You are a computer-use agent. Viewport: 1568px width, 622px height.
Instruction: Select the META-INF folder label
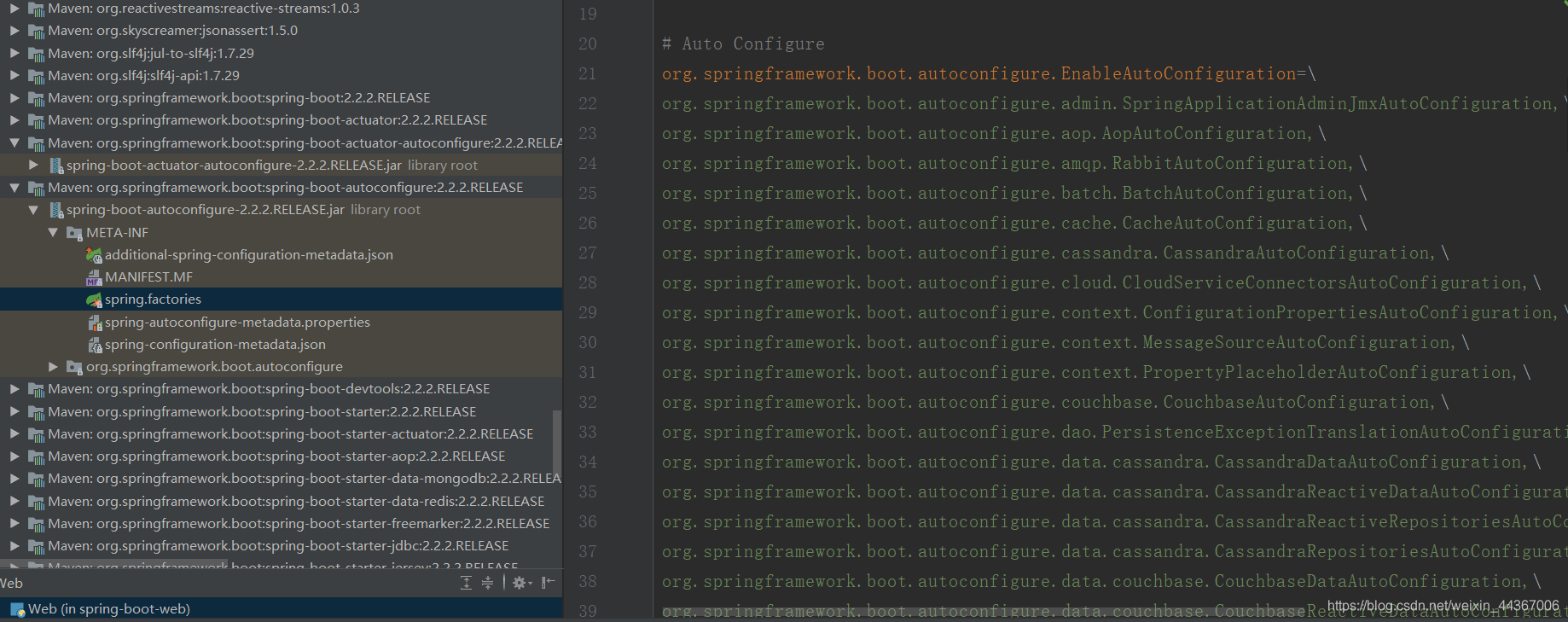[117, 233]
